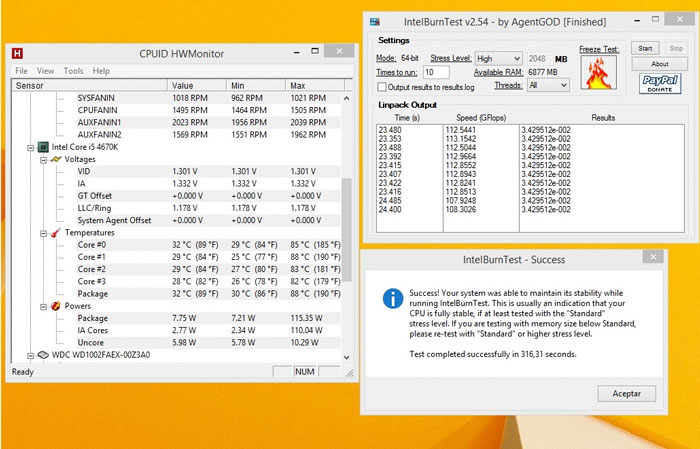The height and width of the screenshot is (449, 700).
Task: Click the About button
Action: click(659, 64)
